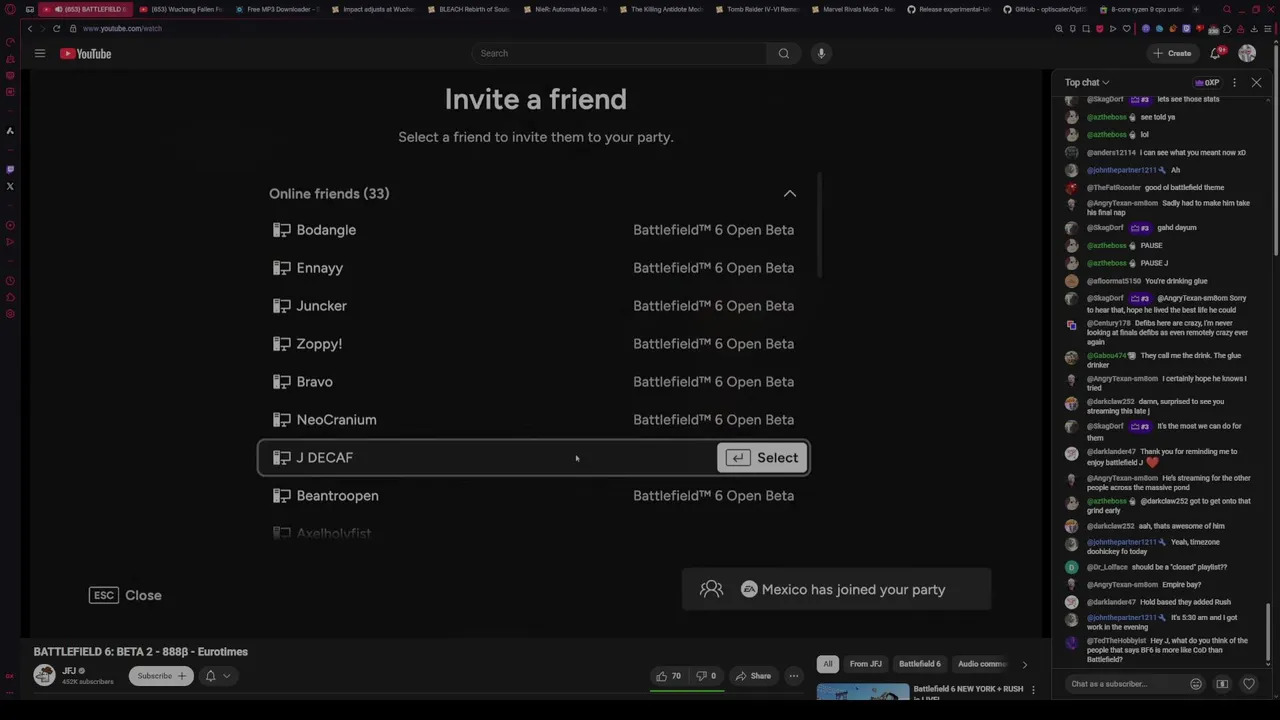Switch to Marvel Rivals Mods tab
Image resolution: width=1280 pixels, height=720 pixels.
click(x=853, y=9)
